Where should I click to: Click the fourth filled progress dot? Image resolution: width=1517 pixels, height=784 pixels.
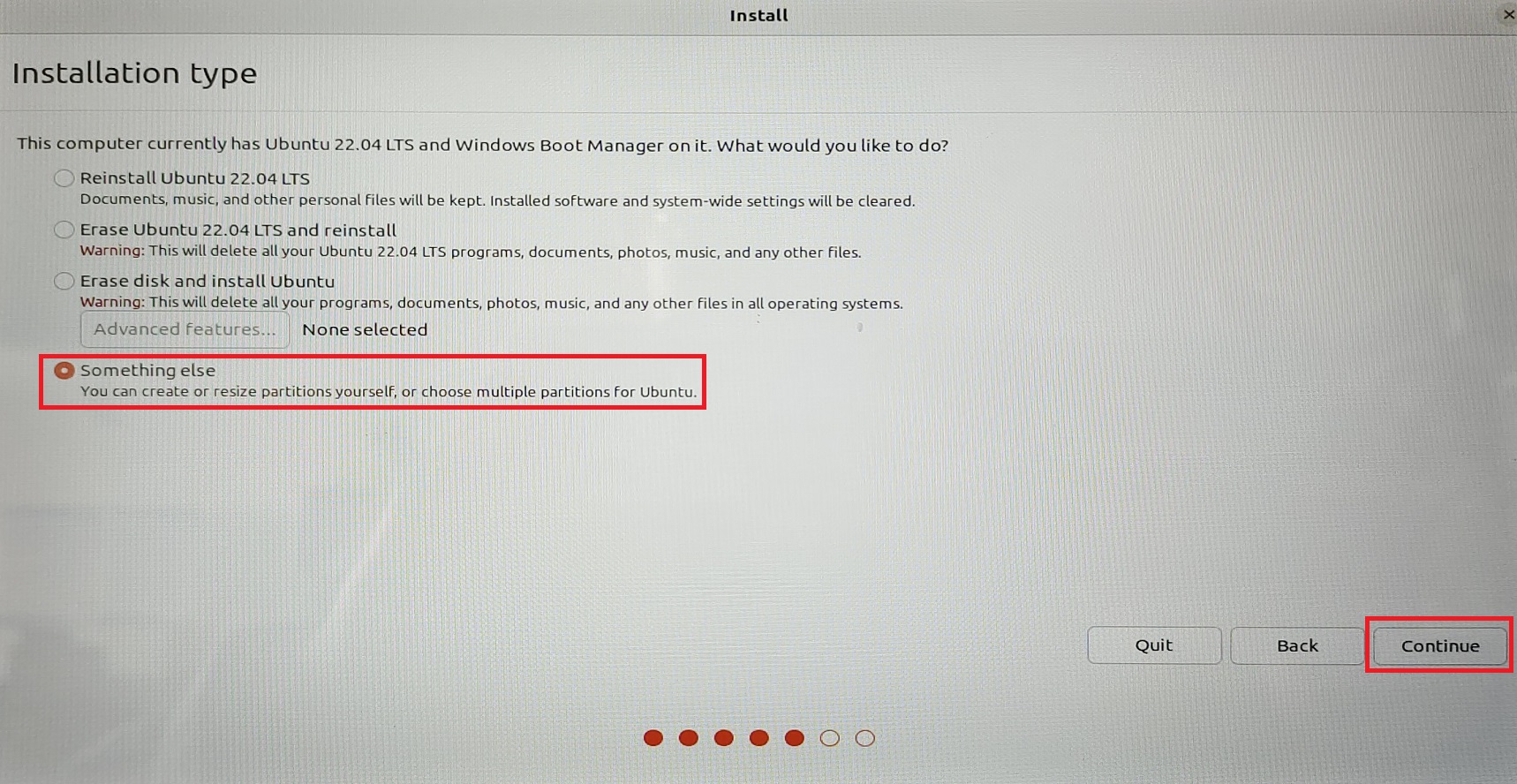[759, 738]
